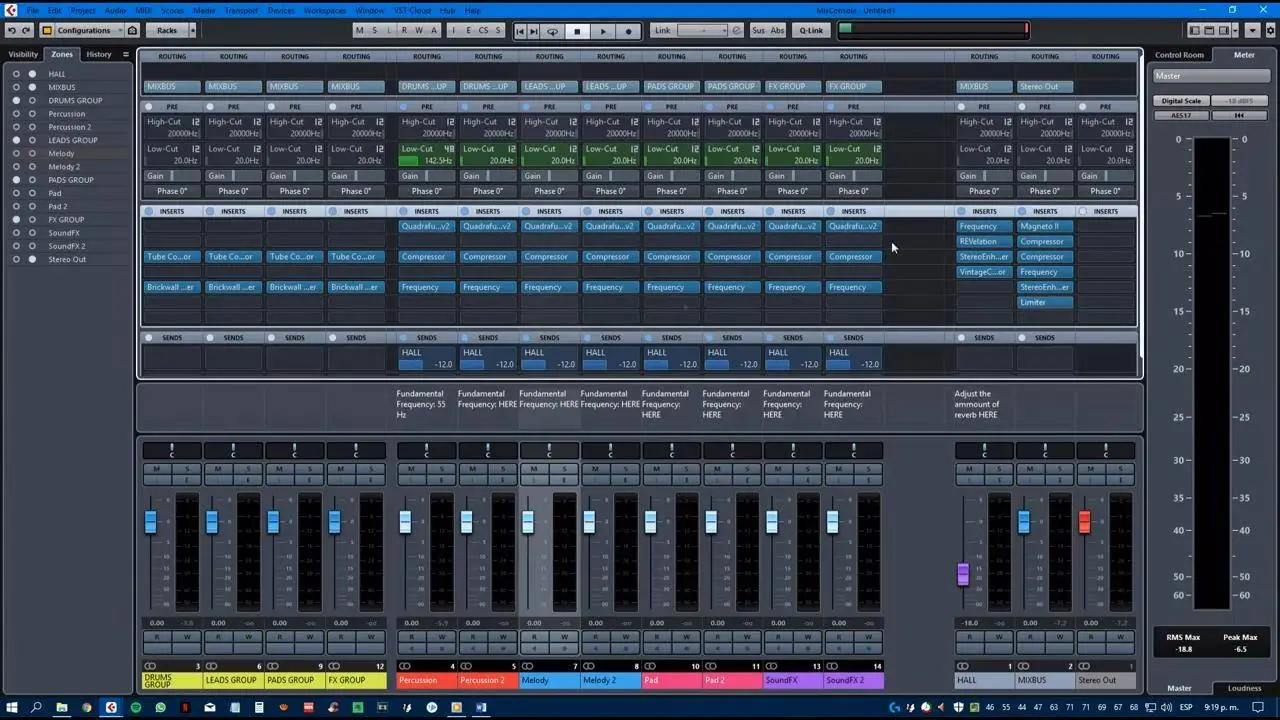Screen dimensions: 1280x720
Task: Click the Sus link button
Action: pos(758,31)
